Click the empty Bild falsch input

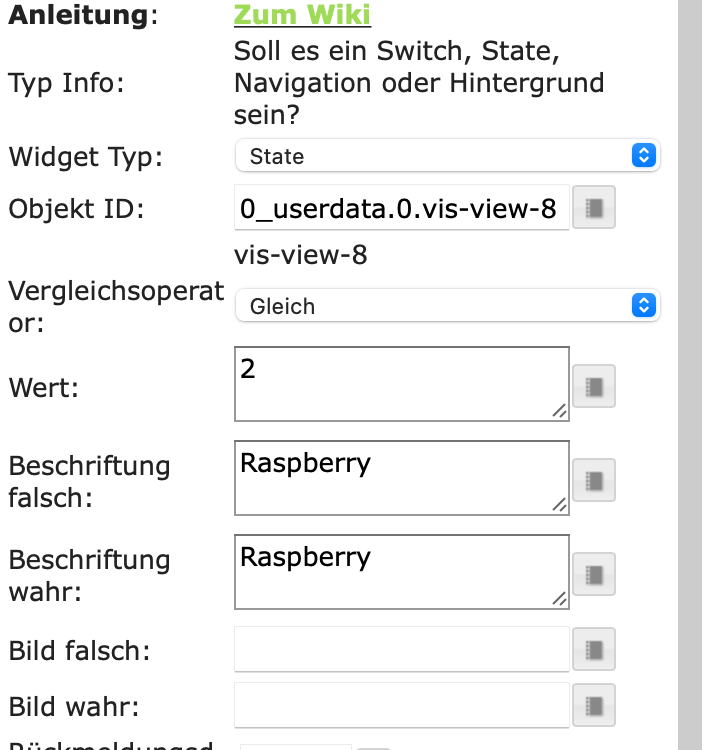401,649
